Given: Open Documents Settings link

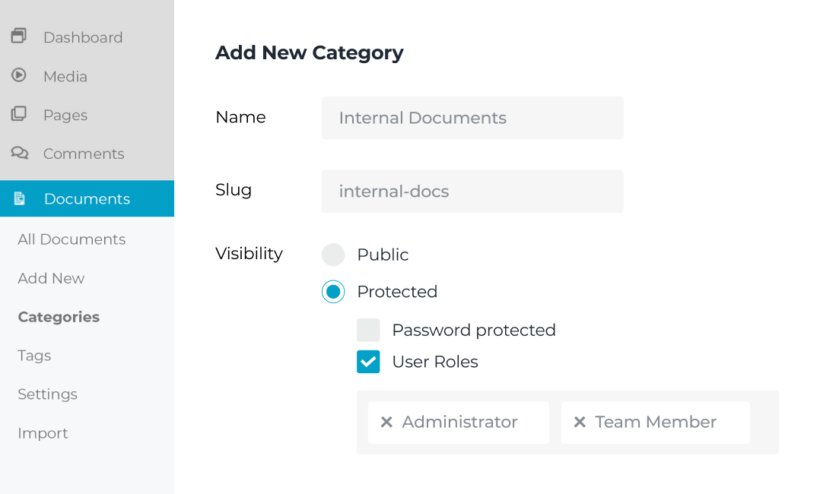Looking at the screenshot, I should (x=48, y=394).
